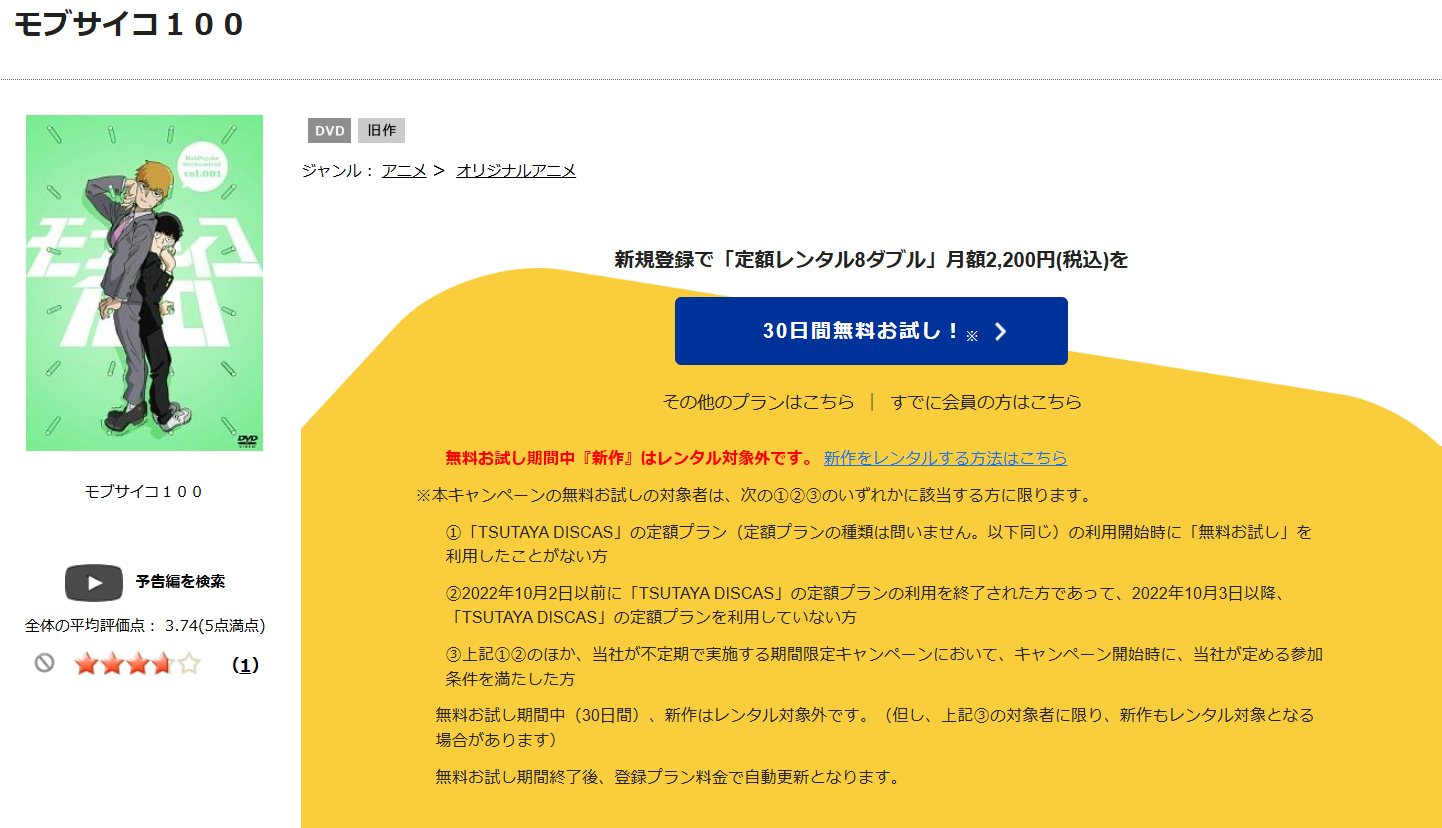Click the fifth empty star in the rating

point(191,662)
